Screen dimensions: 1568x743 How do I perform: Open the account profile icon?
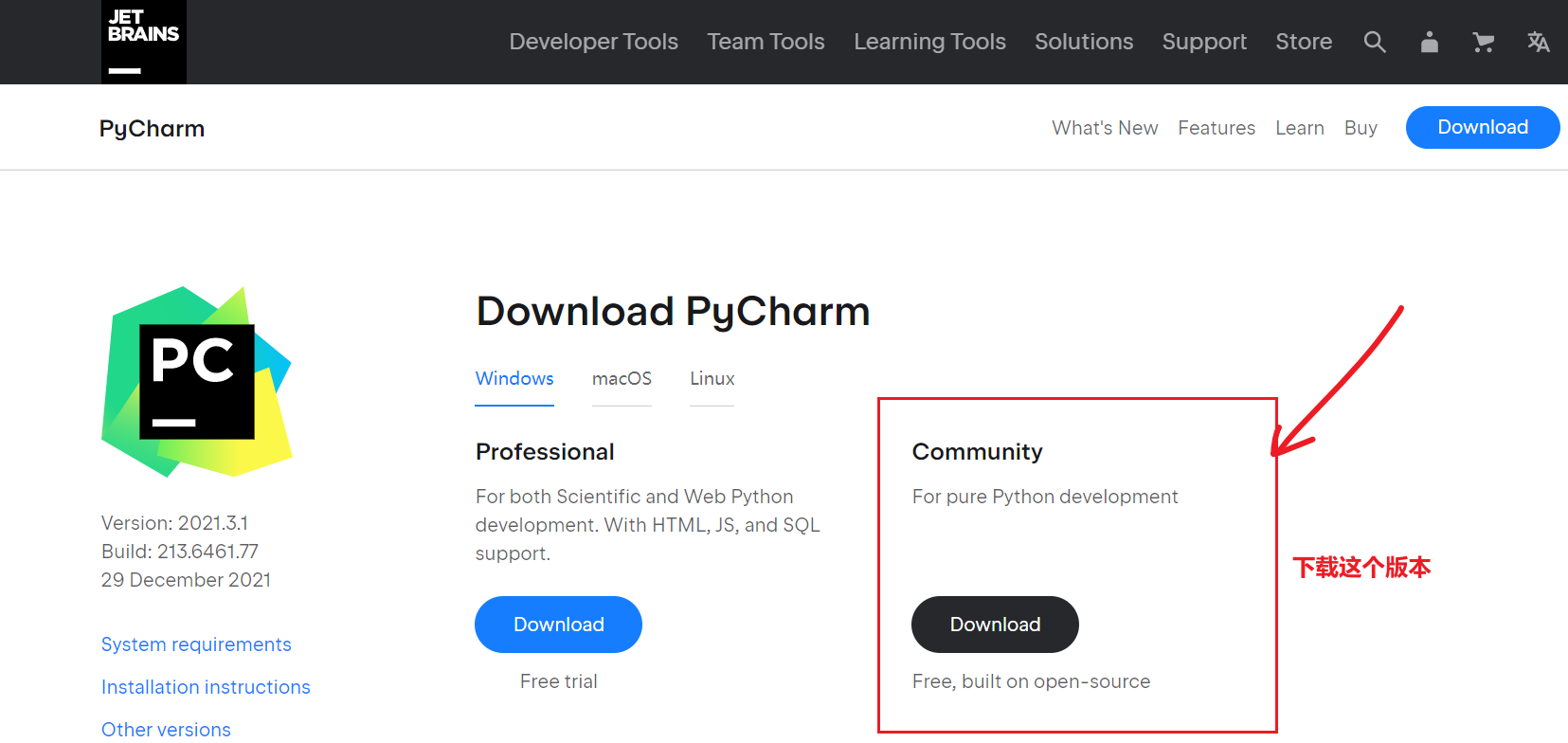coord(1430,42)
